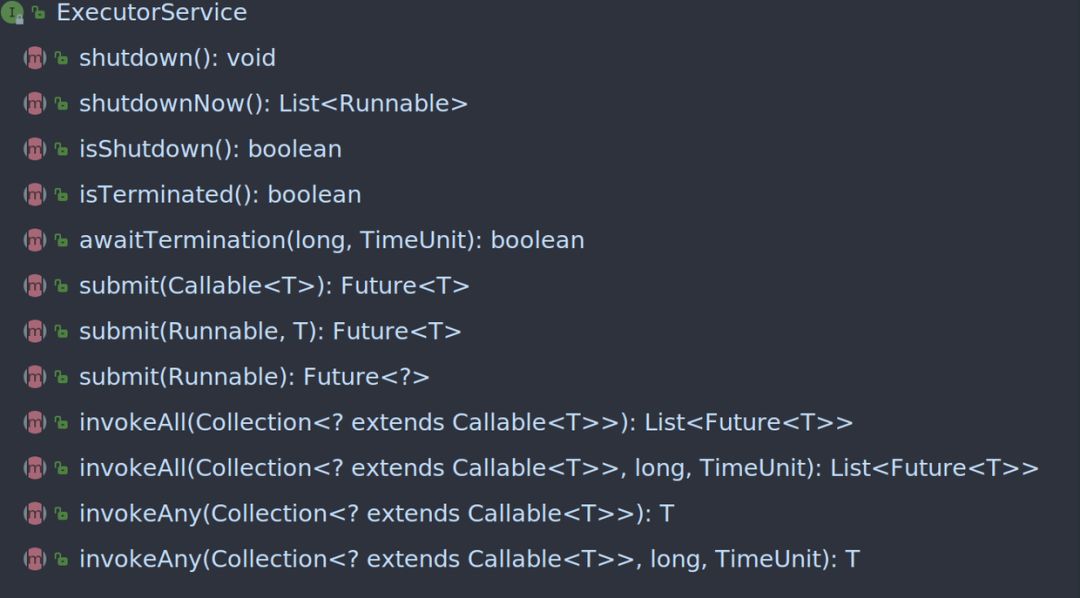This screenshot has width=1080, height=598.
Task: Select invokeAny(Collection) method returning T
Action: click(x=376, y=513)
